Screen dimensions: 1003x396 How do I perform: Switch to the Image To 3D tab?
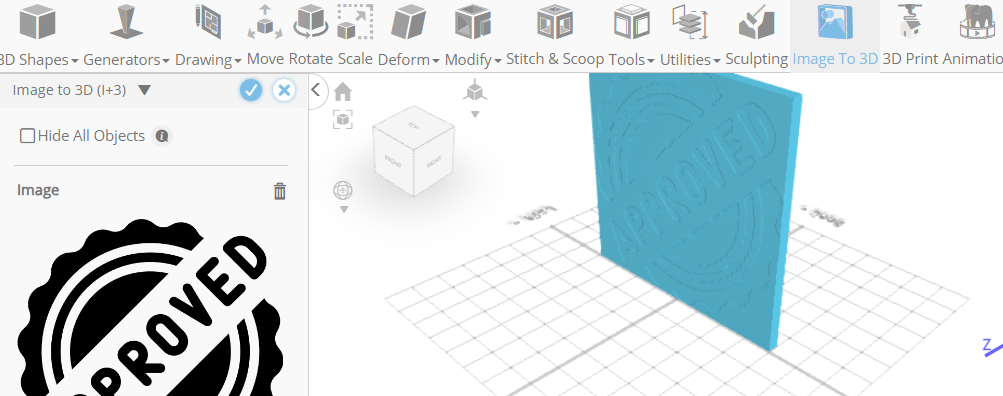(835, 35)
